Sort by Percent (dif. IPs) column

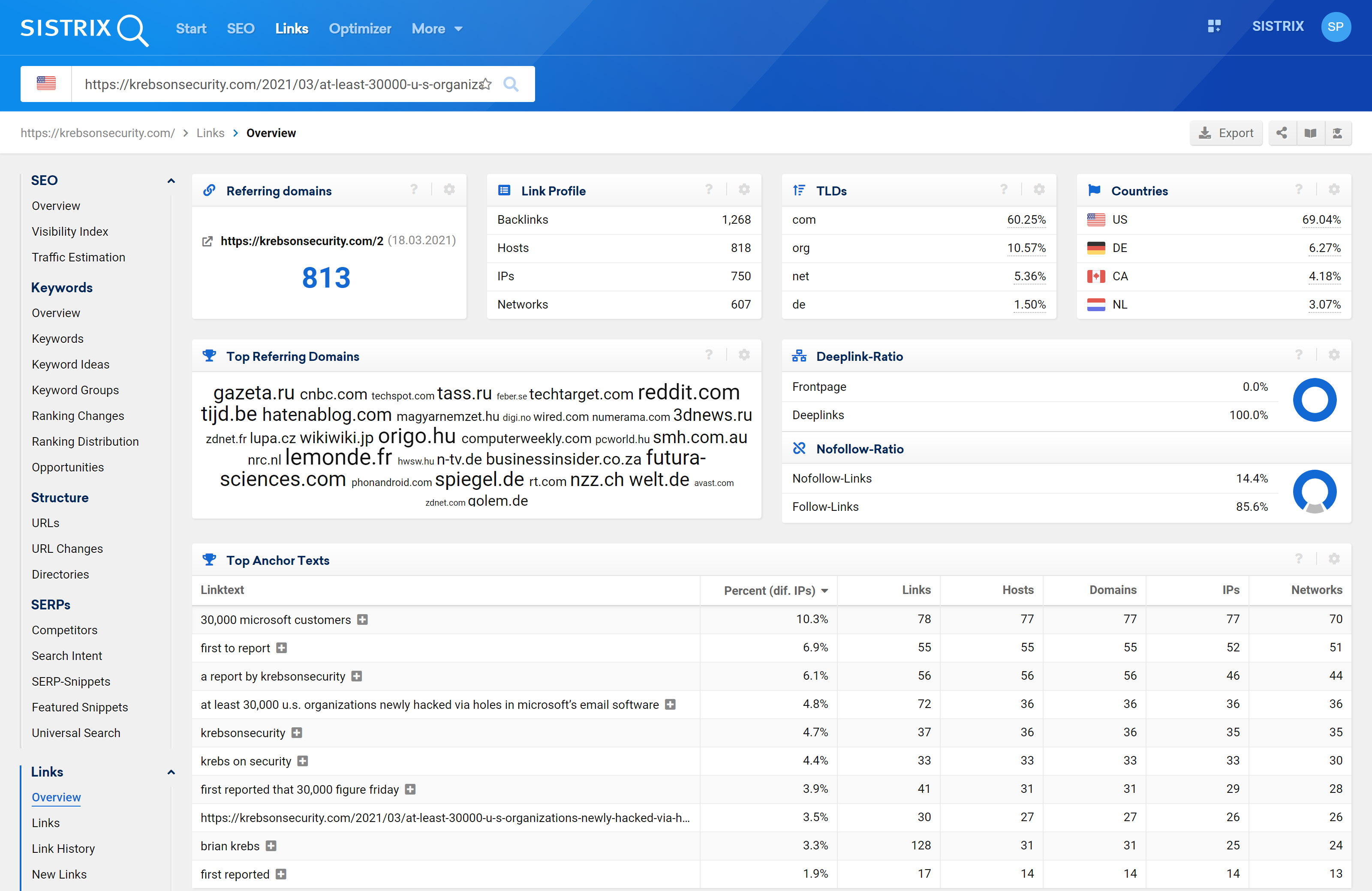click(776, 590)
